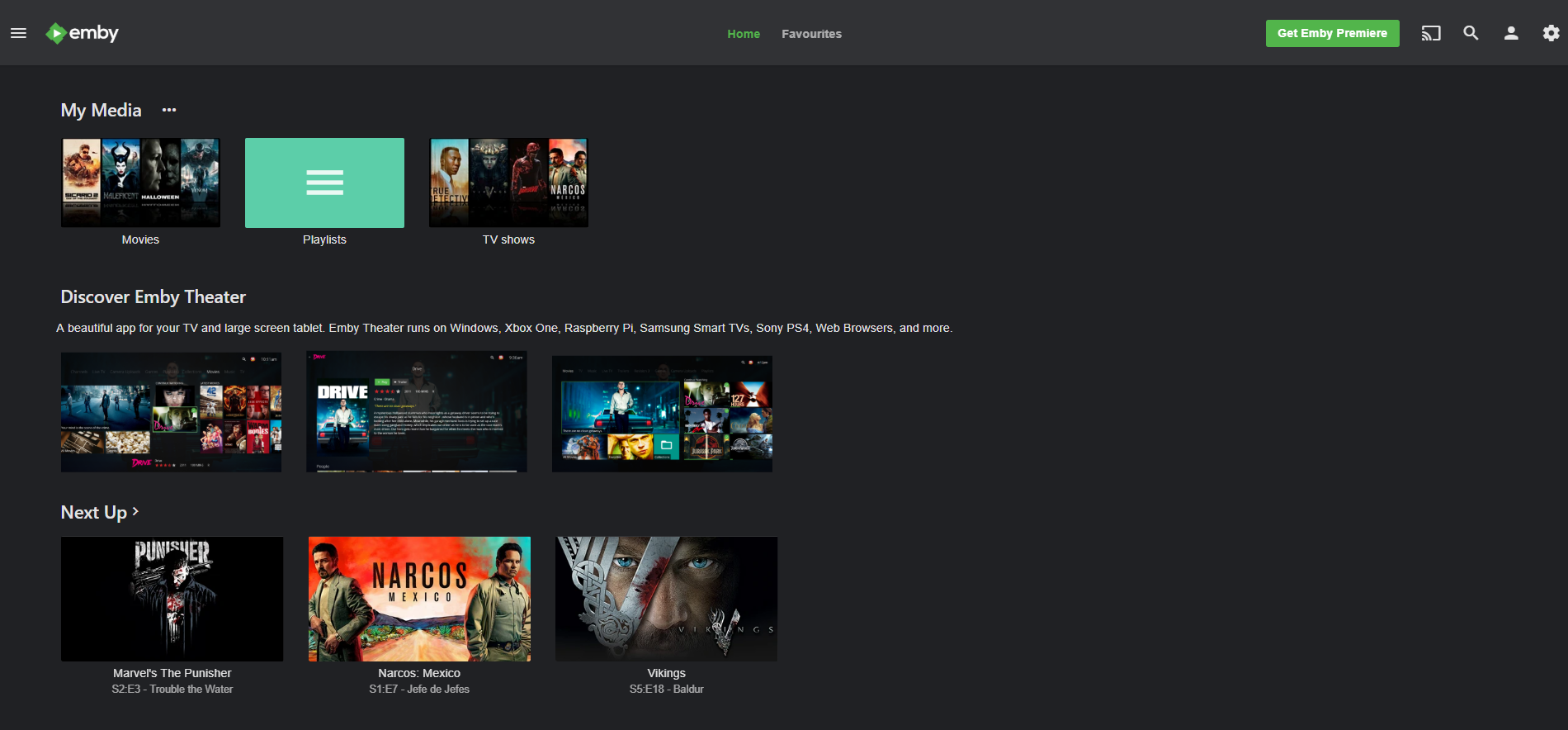Screen dimensions: 1568x730
Task: Open the hamburger navigation menu
Action: click(x=18, y=33)
